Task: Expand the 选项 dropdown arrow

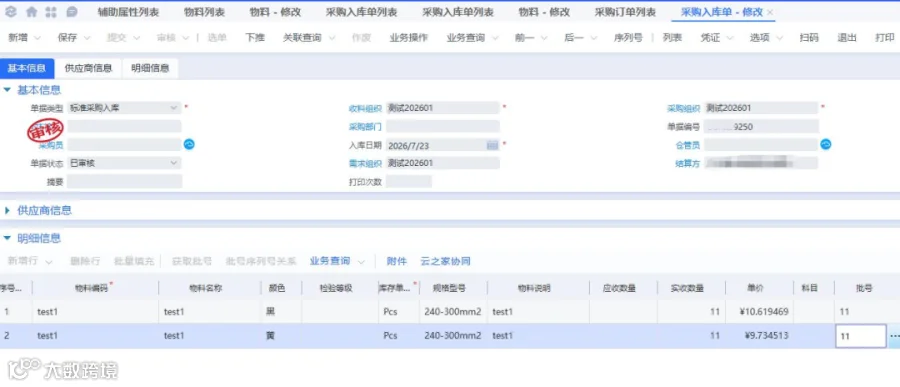Action: point(779,38)
